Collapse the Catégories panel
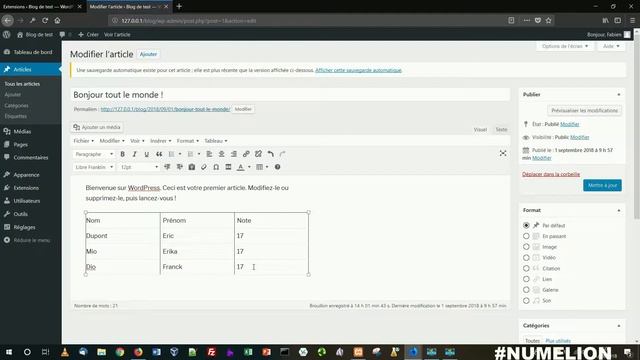Image resolution: width=640 pixels, height=360 pixels. point(619,326)
